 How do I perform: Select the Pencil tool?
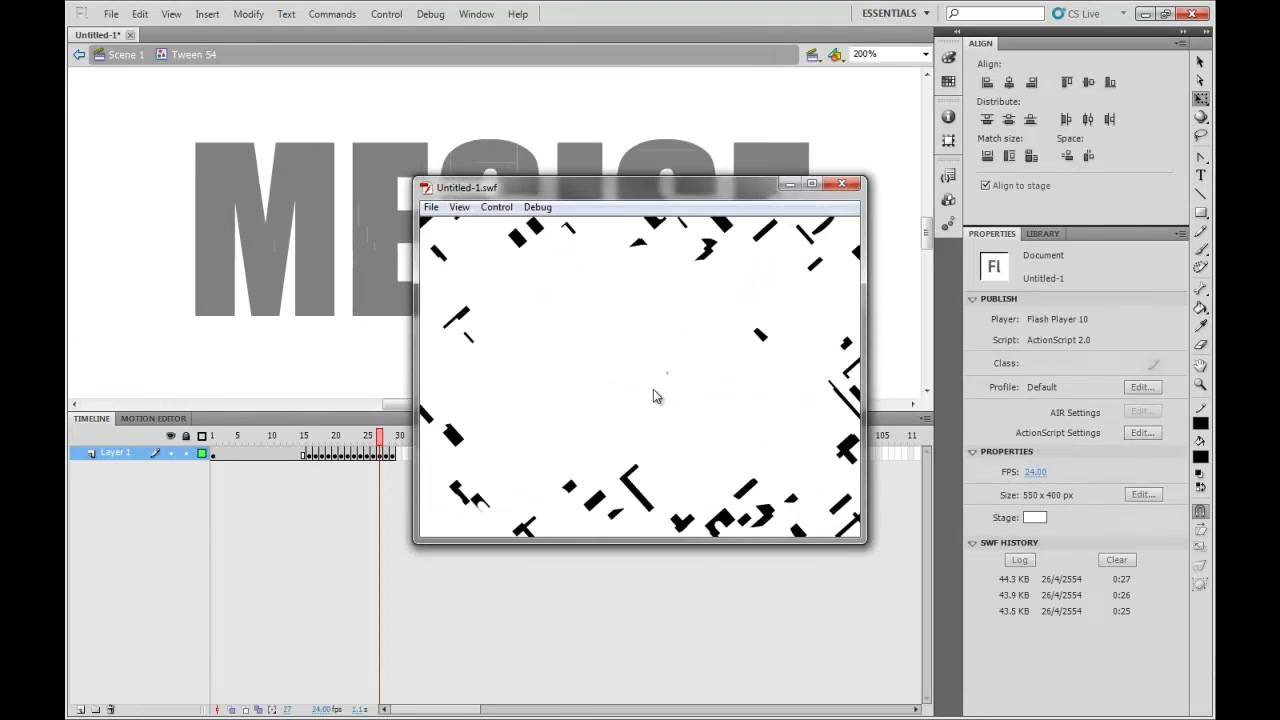(x=1200, y=231)
